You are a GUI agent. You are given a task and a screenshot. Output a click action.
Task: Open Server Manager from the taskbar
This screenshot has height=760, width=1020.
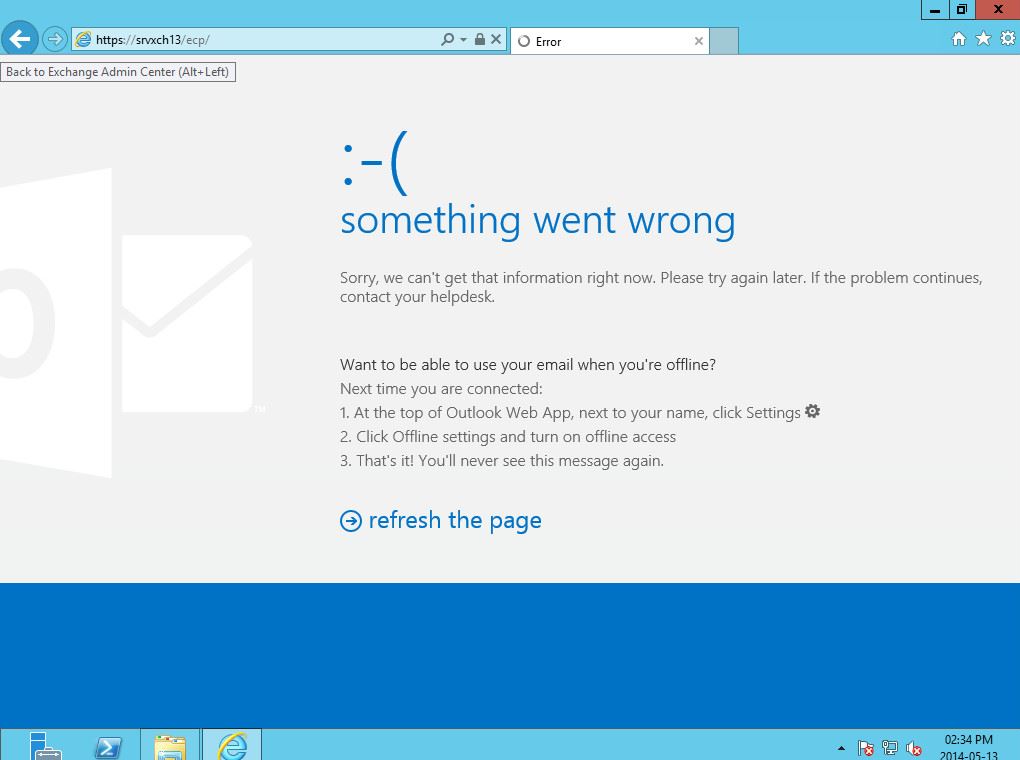coord(45,746)
